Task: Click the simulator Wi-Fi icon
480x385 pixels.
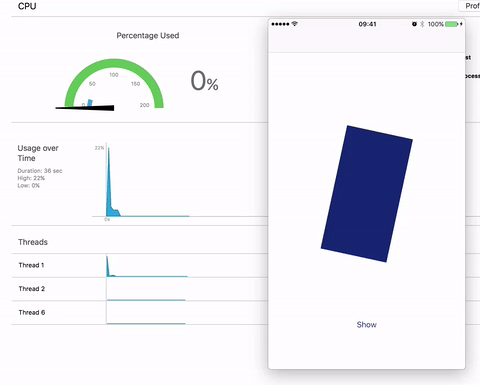Action: [295, 24]
